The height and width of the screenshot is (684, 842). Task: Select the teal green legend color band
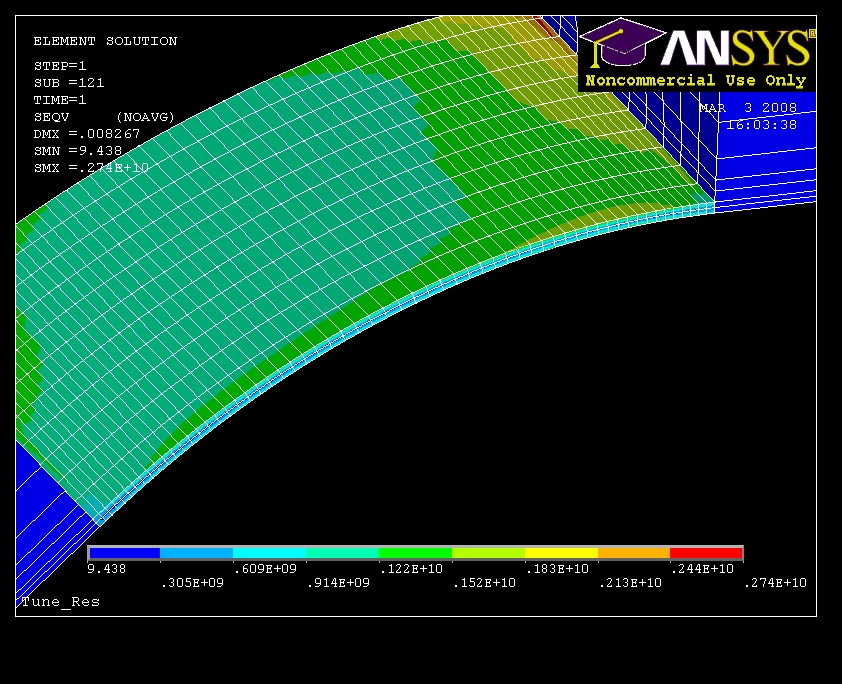tap(343, 553)
